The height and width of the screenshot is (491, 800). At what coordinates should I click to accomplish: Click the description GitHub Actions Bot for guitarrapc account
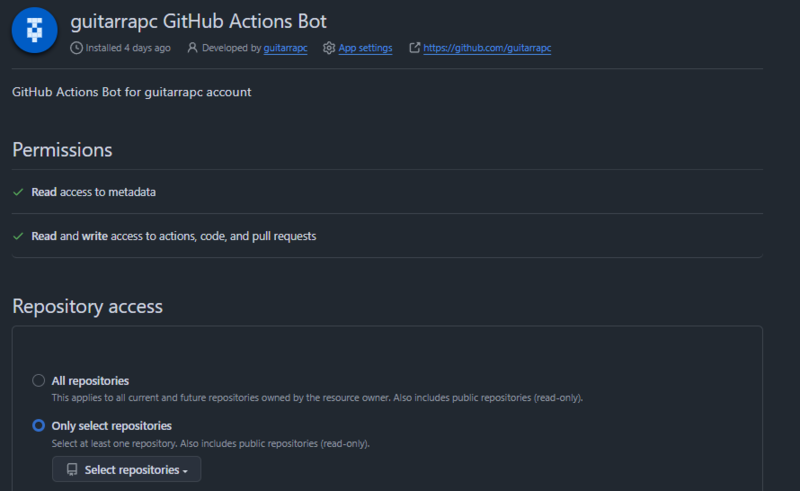[132, 92]
